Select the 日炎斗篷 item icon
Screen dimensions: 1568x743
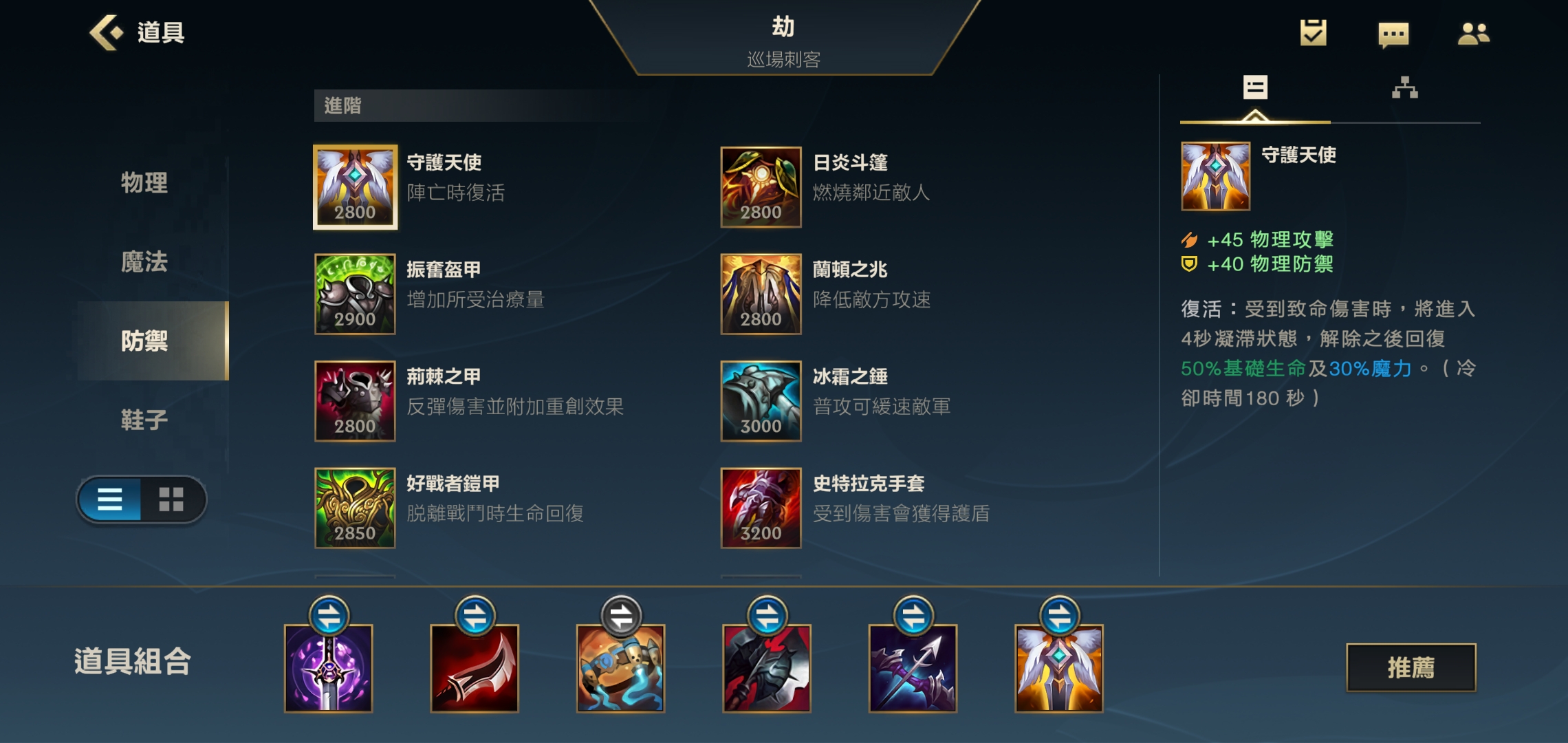(761, 186)
